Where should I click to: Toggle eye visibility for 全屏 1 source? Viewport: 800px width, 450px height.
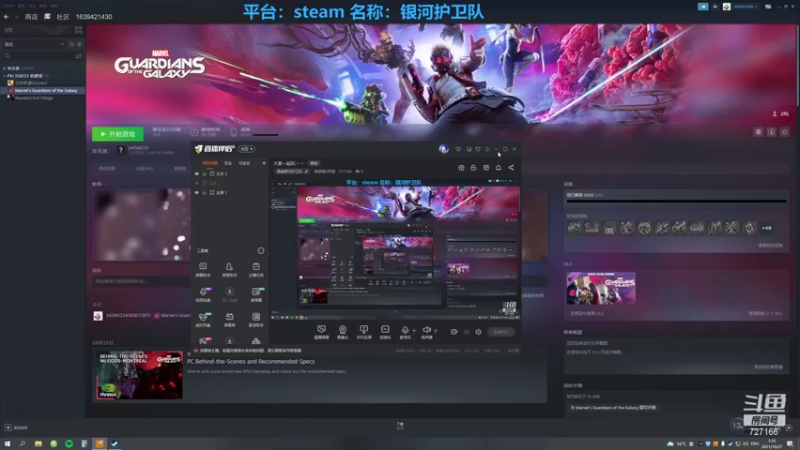pos(197,192)
